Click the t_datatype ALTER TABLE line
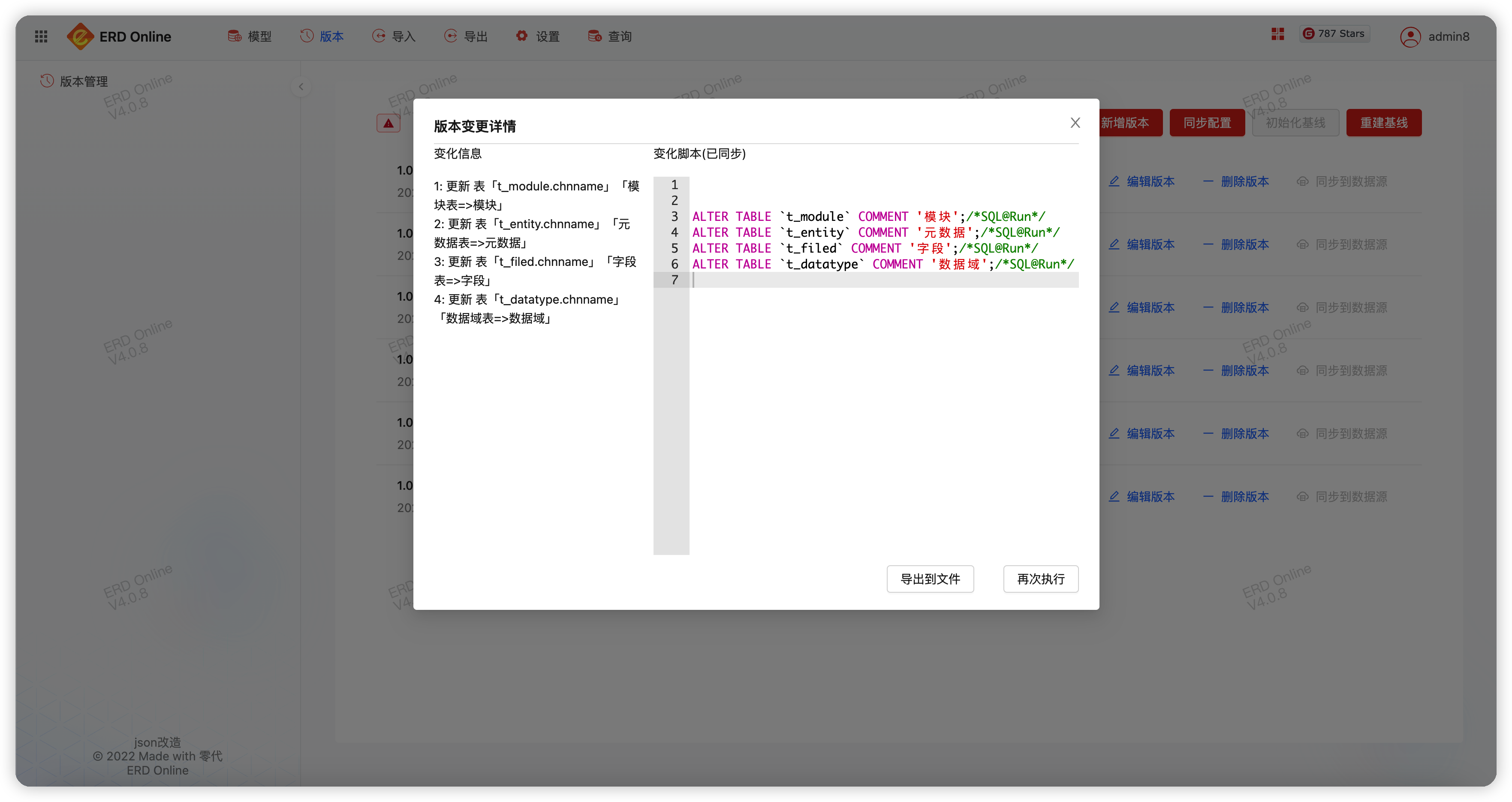 click(x=883, y=264)
